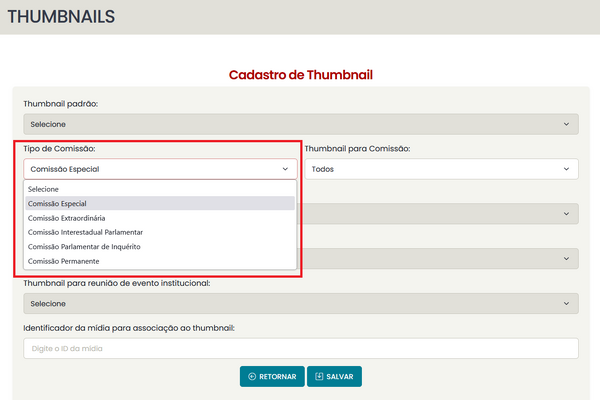
Task: Click the Cadastro de Thumbnail heading
Action: point(301,75)
